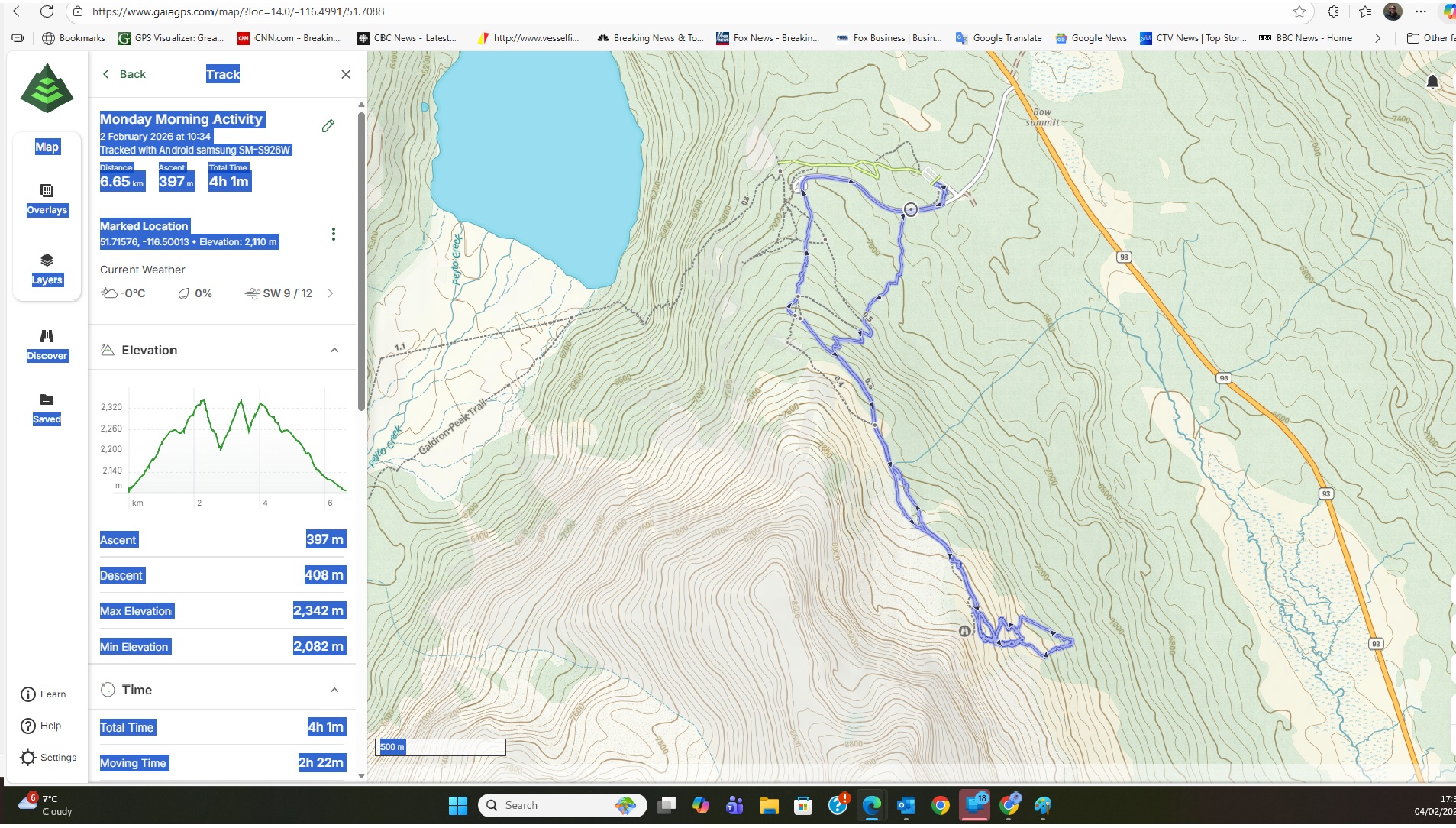Open File Explorer from the taskbar
Image resolution: width=1456 pixels, height=828 pixels.
(768, 805)
